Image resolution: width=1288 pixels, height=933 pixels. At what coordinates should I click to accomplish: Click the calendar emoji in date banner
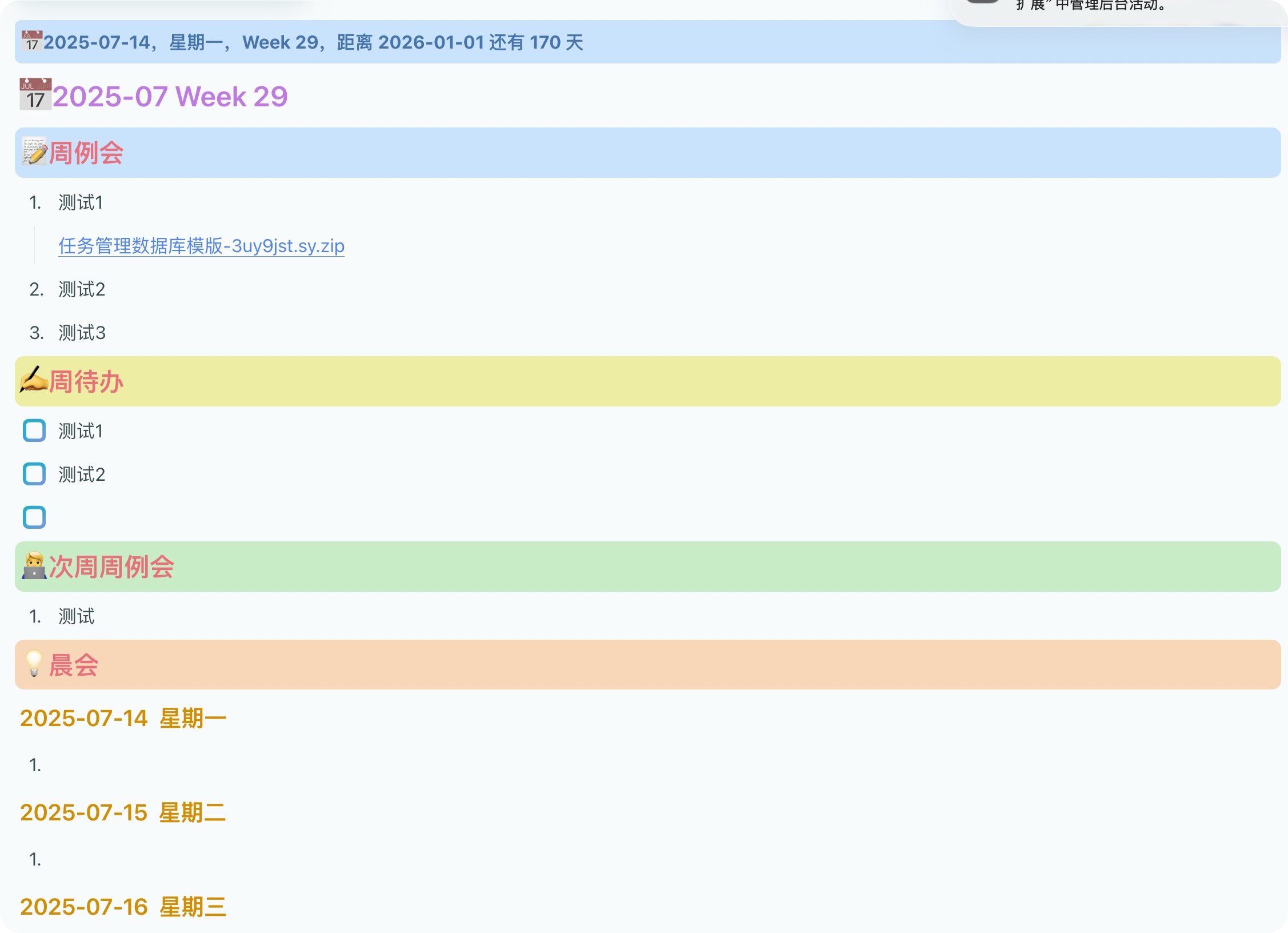point(32,42)
